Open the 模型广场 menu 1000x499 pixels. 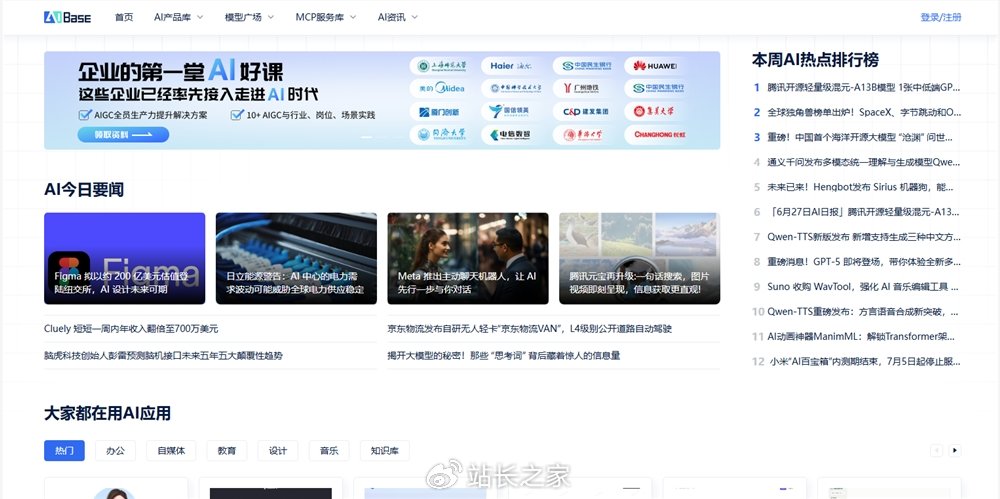tap(243, 17)
